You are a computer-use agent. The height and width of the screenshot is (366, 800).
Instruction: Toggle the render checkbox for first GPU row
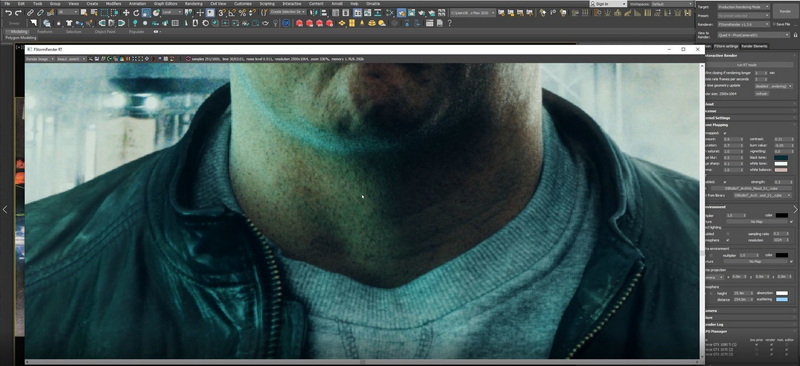tap(771, 345)
